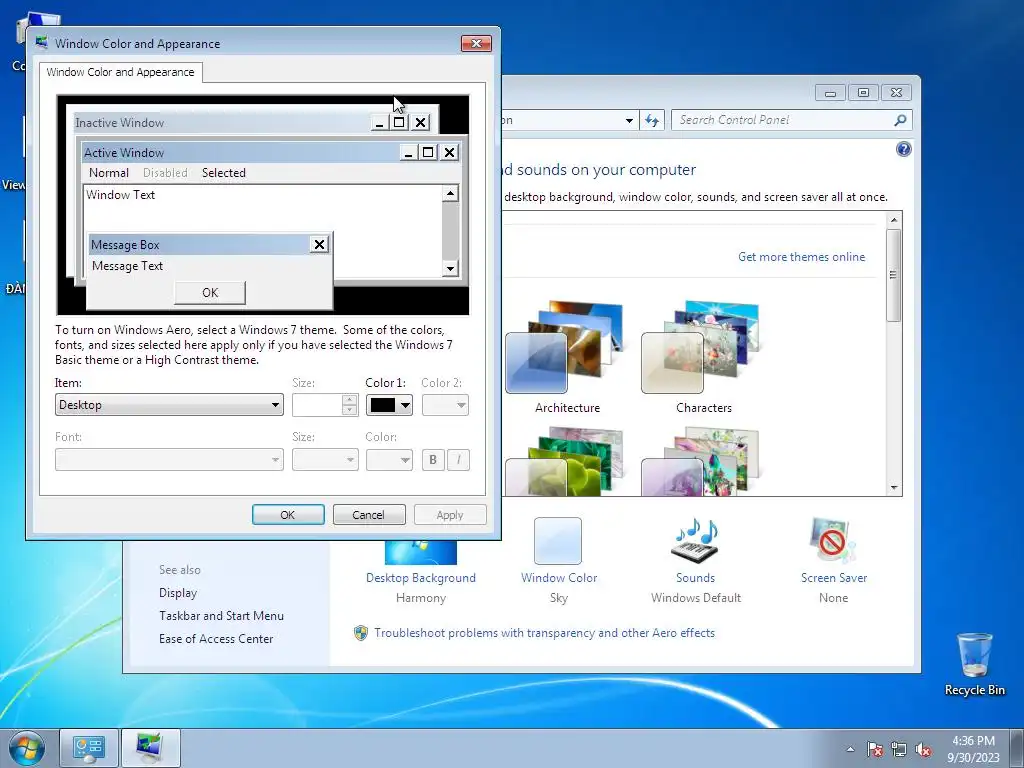Open the help question mark icon
The width and height of the screenshot is (1024, 768).
click(x=903, y=150)
